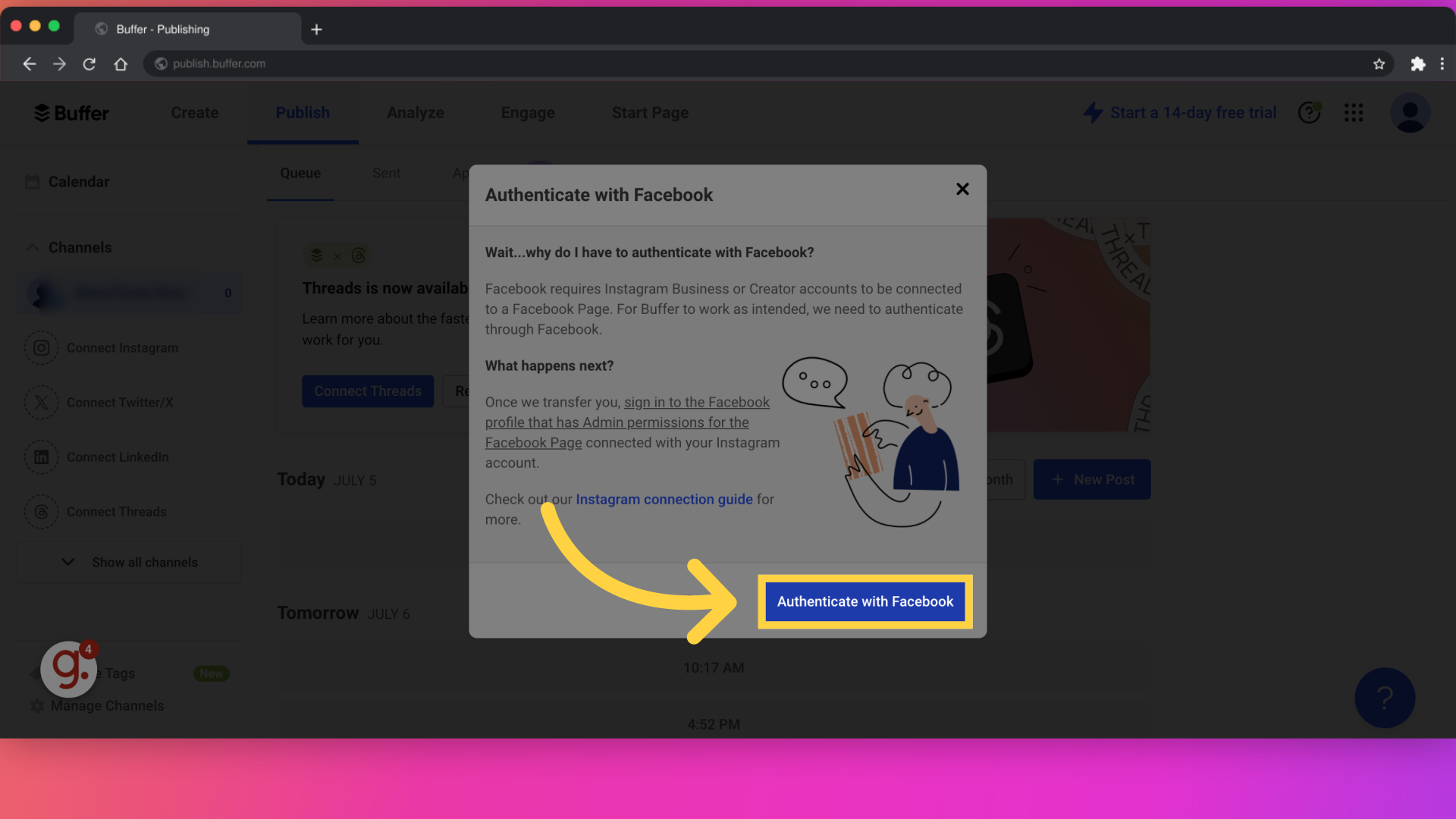Open the Instagram connection guide link
The width and height of the screenshot is (1456, 819).
(x=664, y=499)
